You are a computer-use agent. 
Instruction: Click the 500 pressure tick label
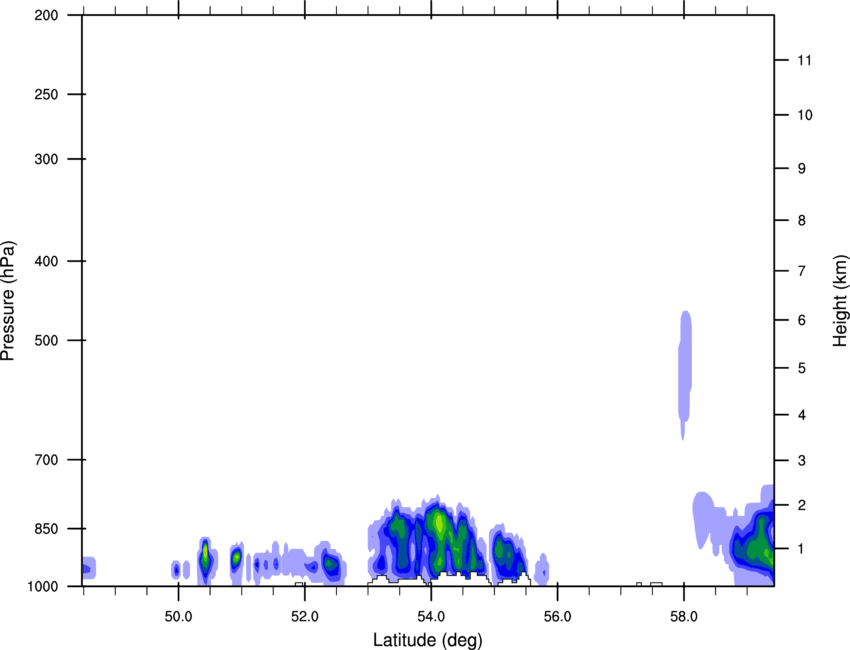[x=46, y=340]
